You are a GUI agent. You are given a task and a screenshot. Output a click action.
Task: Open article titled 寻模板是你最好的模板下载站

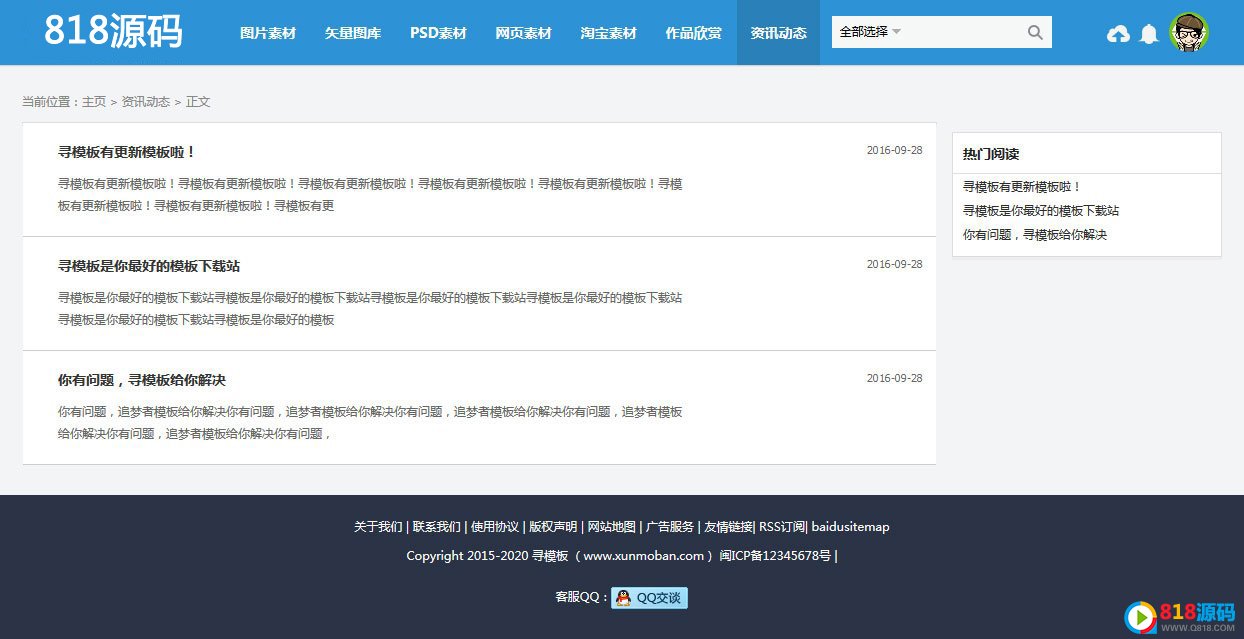149,266
